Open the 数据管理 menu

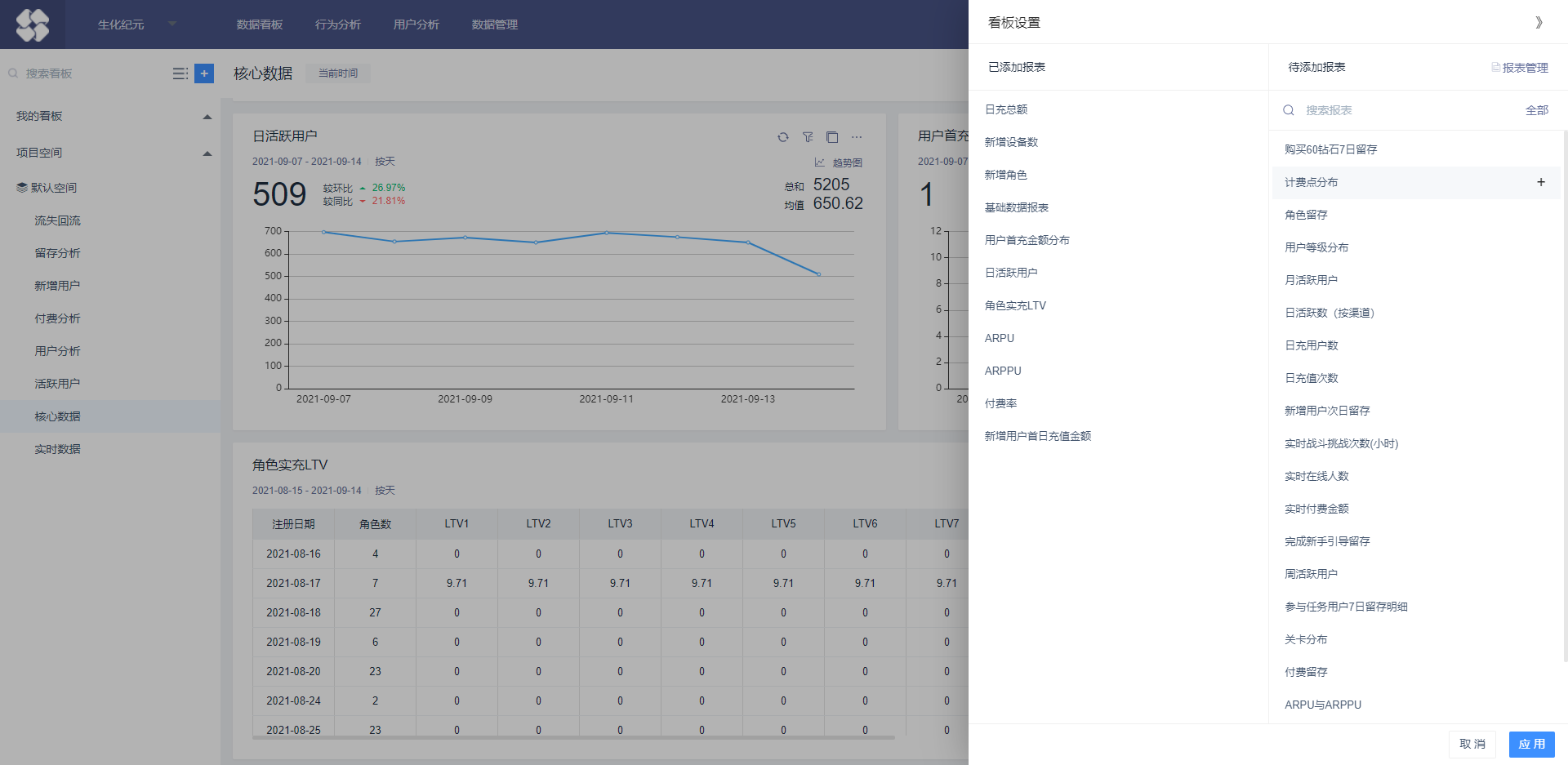point(495,24)
